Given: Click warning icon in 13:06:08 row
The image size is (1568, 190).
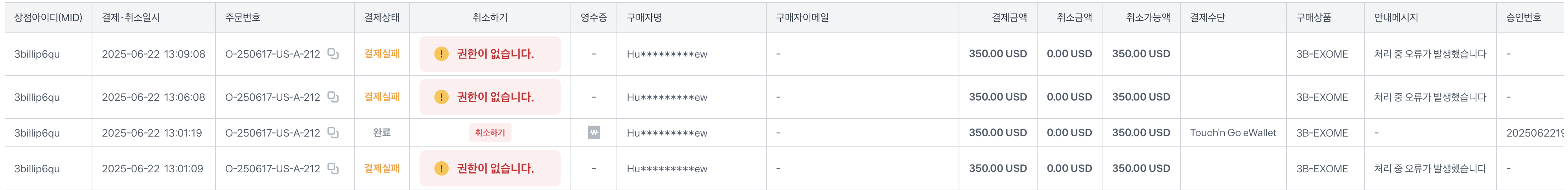Looking at the screenshot, I should coord(441,97).
